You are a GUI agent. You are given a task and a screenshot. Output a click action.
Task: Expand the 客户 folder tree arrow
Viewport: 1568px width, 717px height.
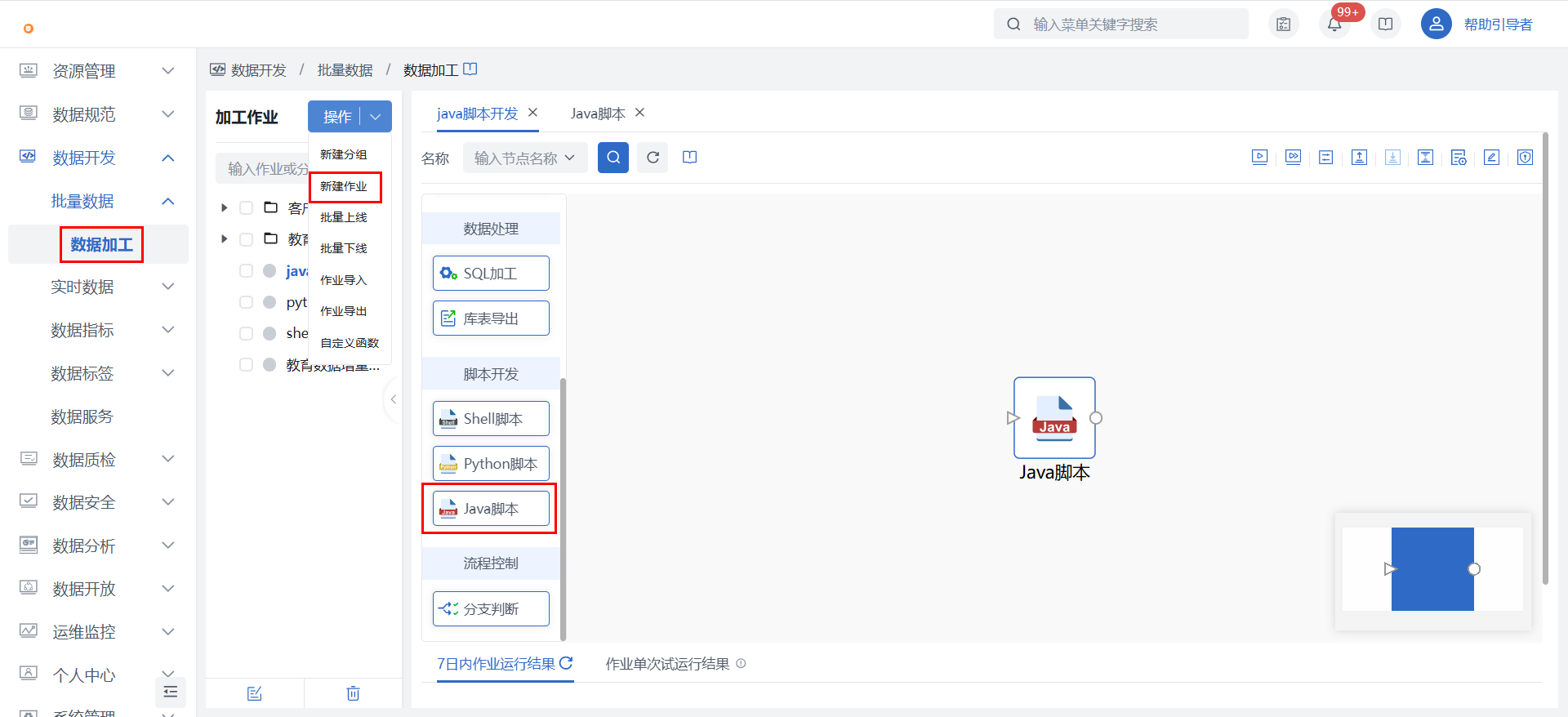point(224,208)
